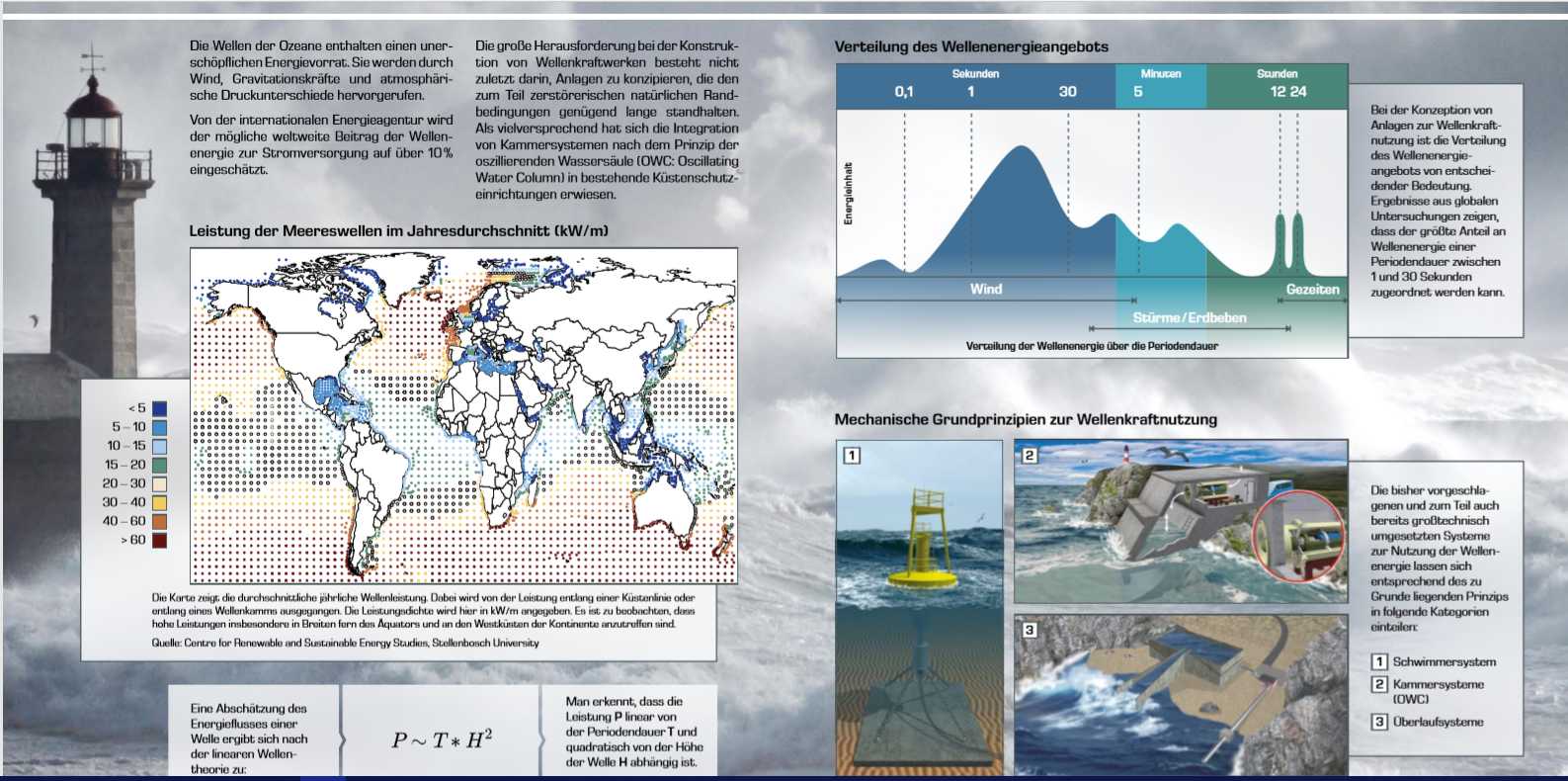Click the P ~ T * H² formula
1568x781 pixels.
[x=442, y=739]
